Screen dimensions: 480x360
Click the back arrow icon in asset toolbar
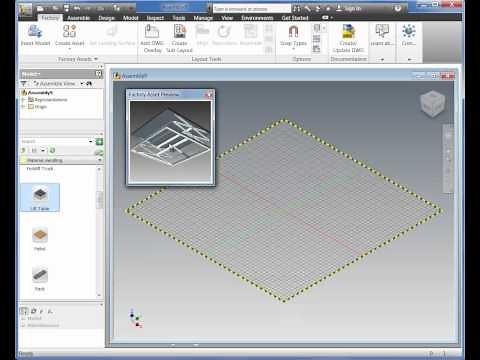pyautogui.click(x=24, y=150)
